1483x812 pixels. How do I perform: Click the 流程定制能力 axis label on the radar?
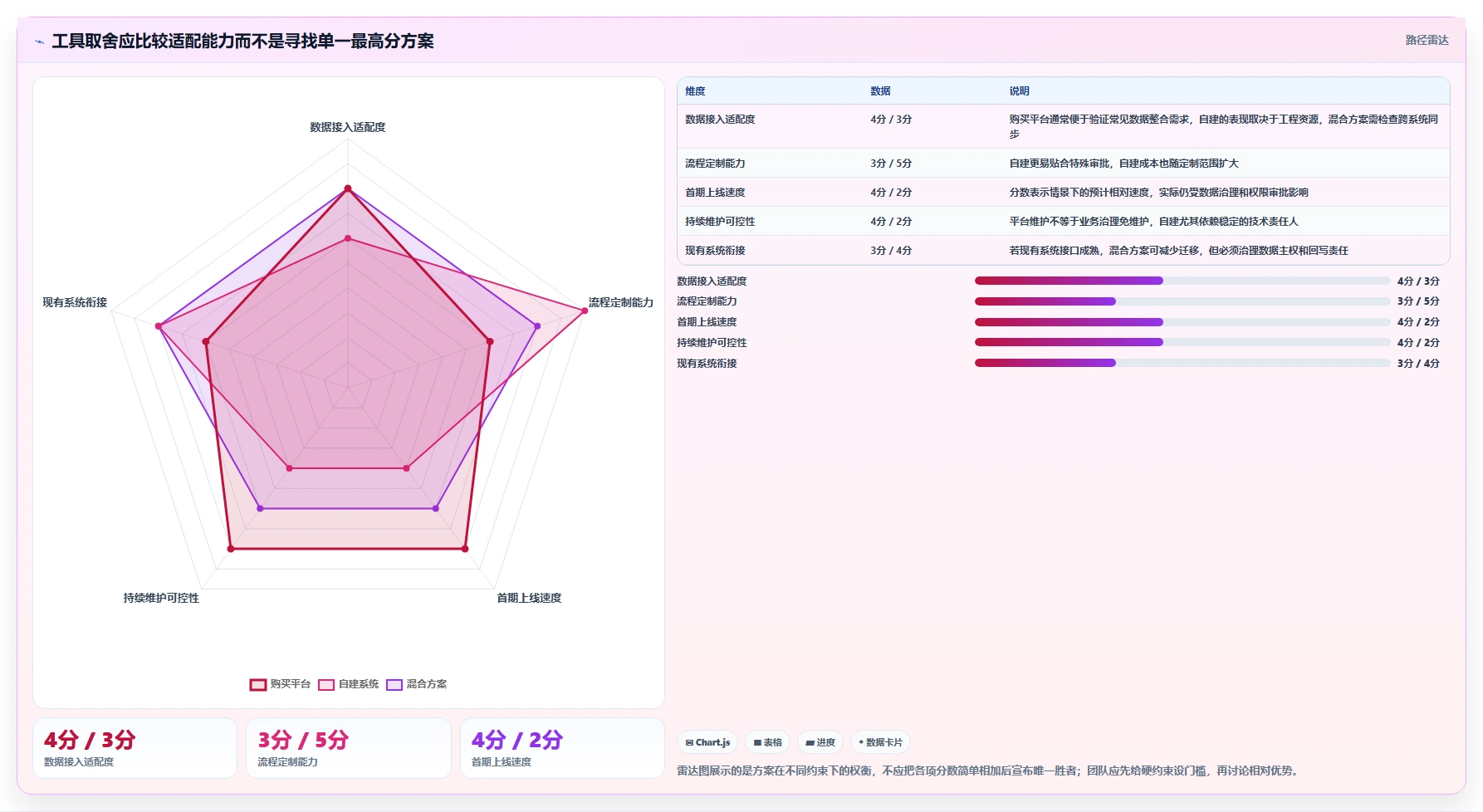point(621,302)
